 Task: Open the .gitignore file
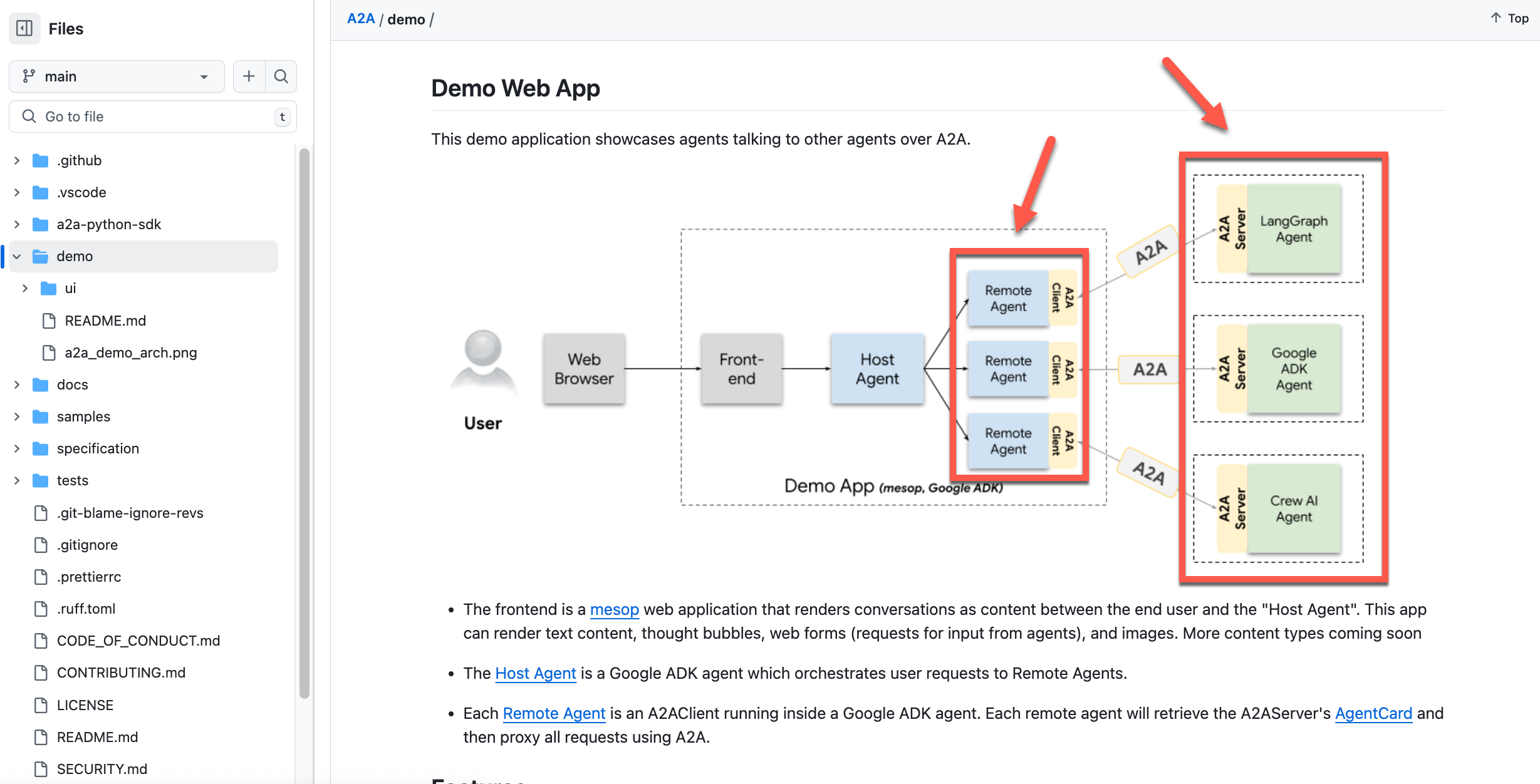(87, 545)
